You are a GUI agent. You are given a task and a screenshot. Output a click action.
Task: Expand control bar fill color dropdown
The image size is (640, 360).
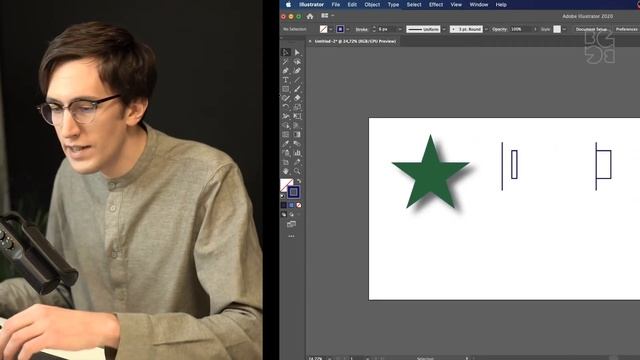(x=331, y=29)
